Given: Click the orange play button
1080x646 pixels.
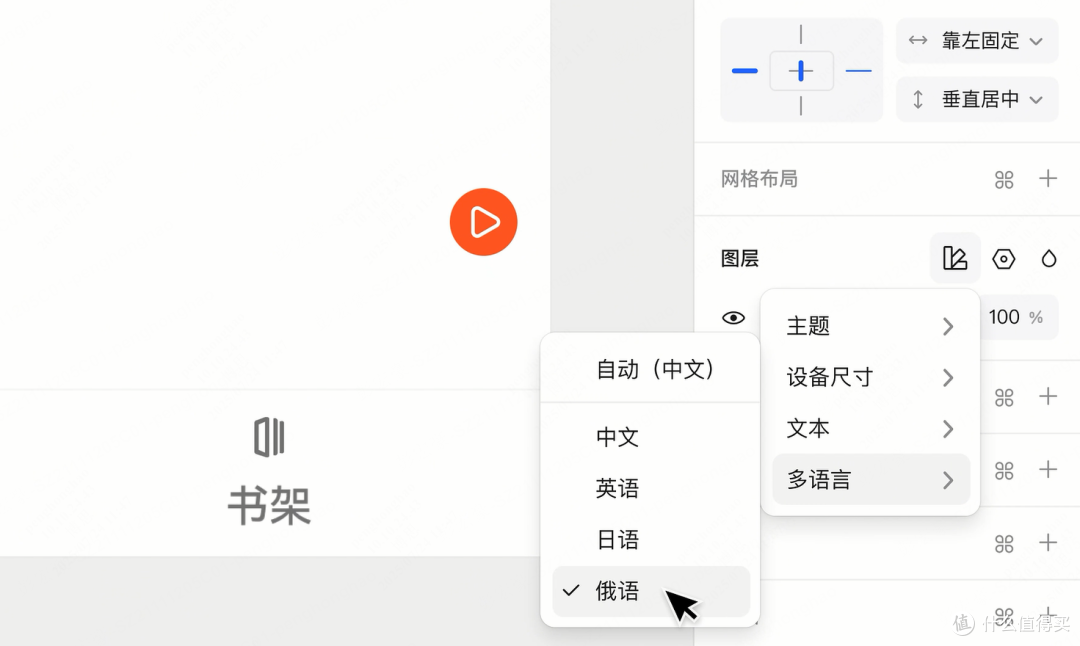Looking at the screenshot, I should [484, 222].
